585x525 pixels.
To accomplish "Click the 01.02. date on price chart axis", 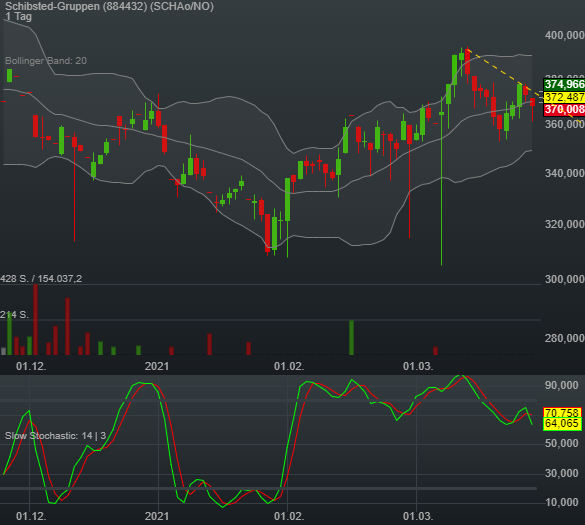I will tap(289, 366).
